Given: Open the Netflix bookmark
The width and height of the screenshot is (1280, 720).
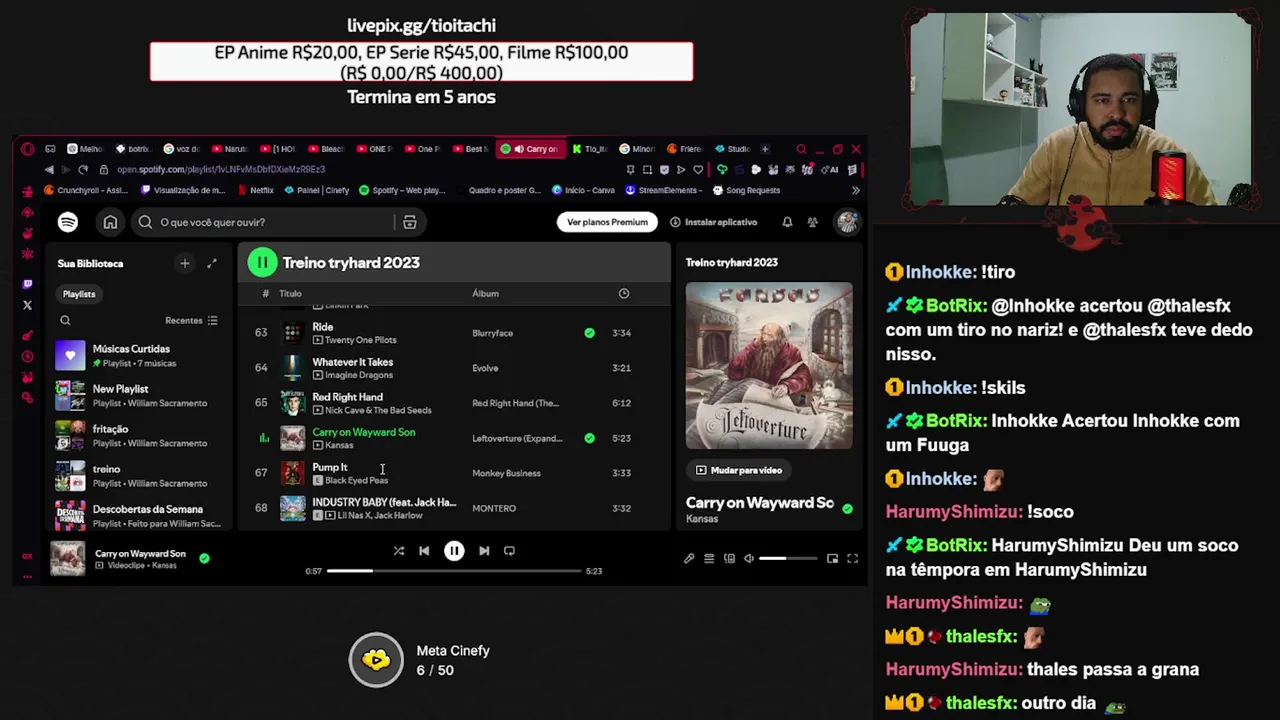Looking at the screenshot, I should coord(255,190).
